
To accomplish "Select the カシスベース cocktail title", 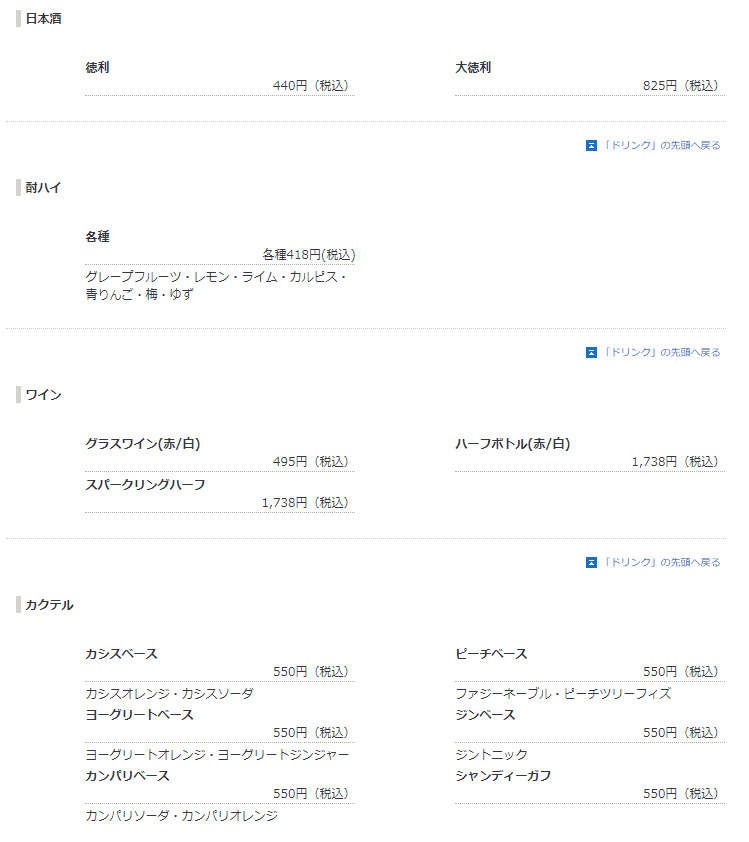I will (x=121, y=654).
